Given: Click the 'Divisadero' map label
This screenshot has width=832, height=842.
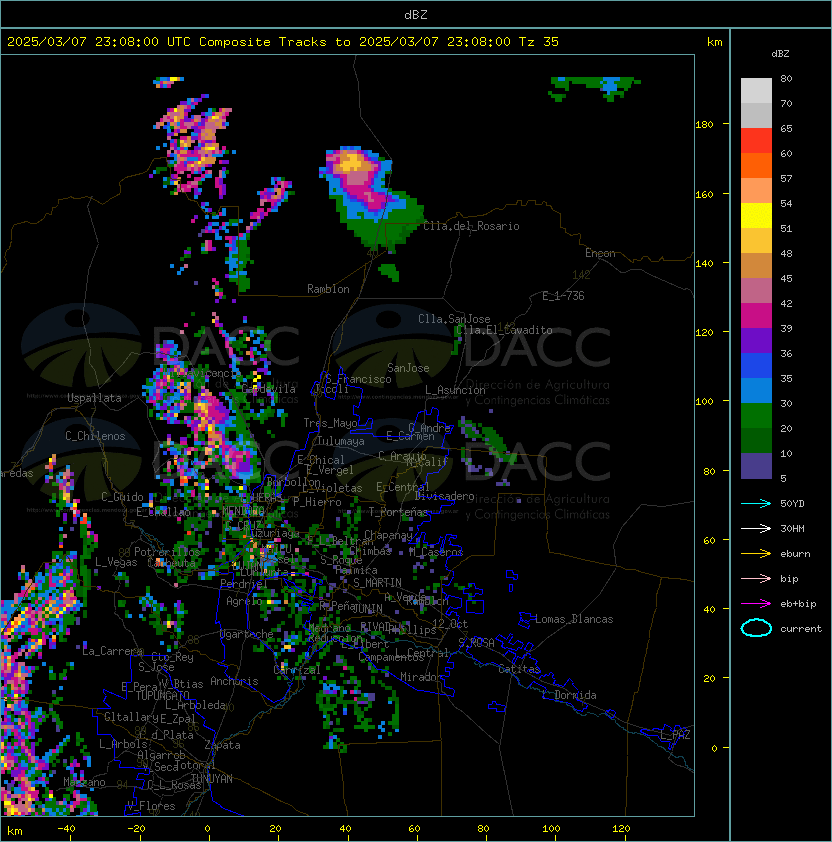Looking at the screenshot, I should 444,496.
